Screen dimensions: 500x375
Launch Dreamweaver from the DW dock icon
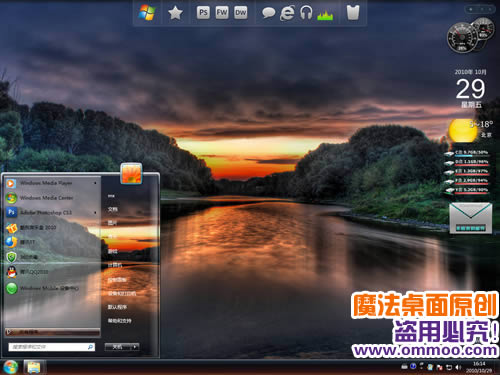[x=240, y=13]
